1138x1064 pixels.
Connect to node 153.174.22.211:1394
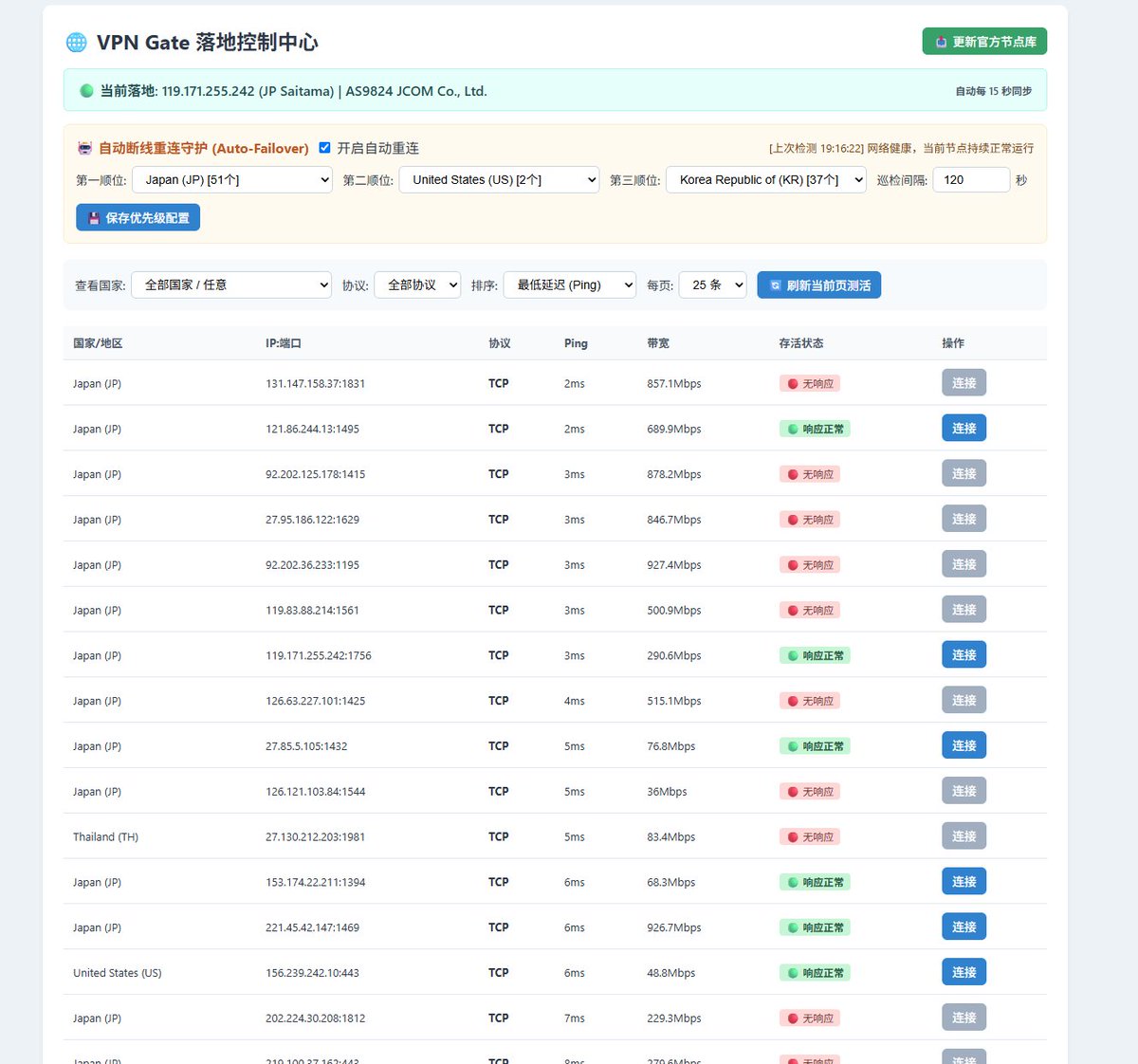[964, 882]
